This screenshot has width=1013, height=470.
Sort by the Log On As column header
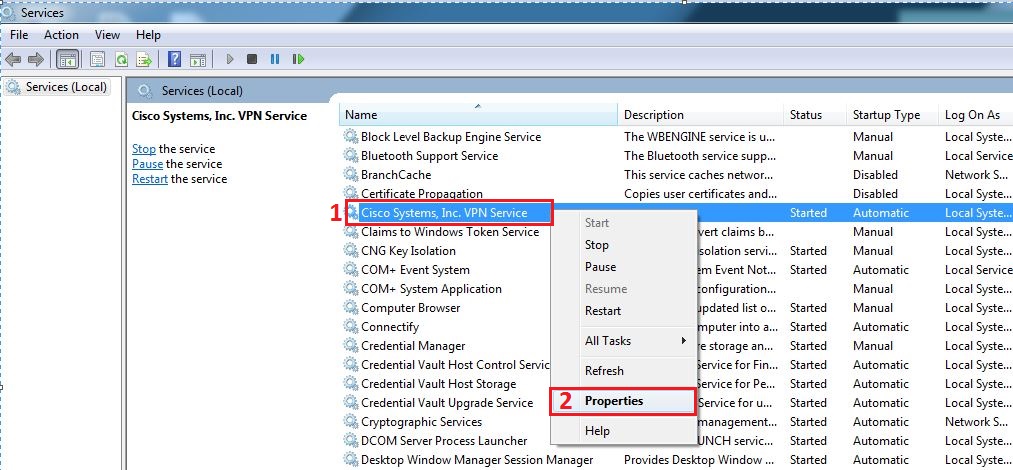[x=976, y=115]
